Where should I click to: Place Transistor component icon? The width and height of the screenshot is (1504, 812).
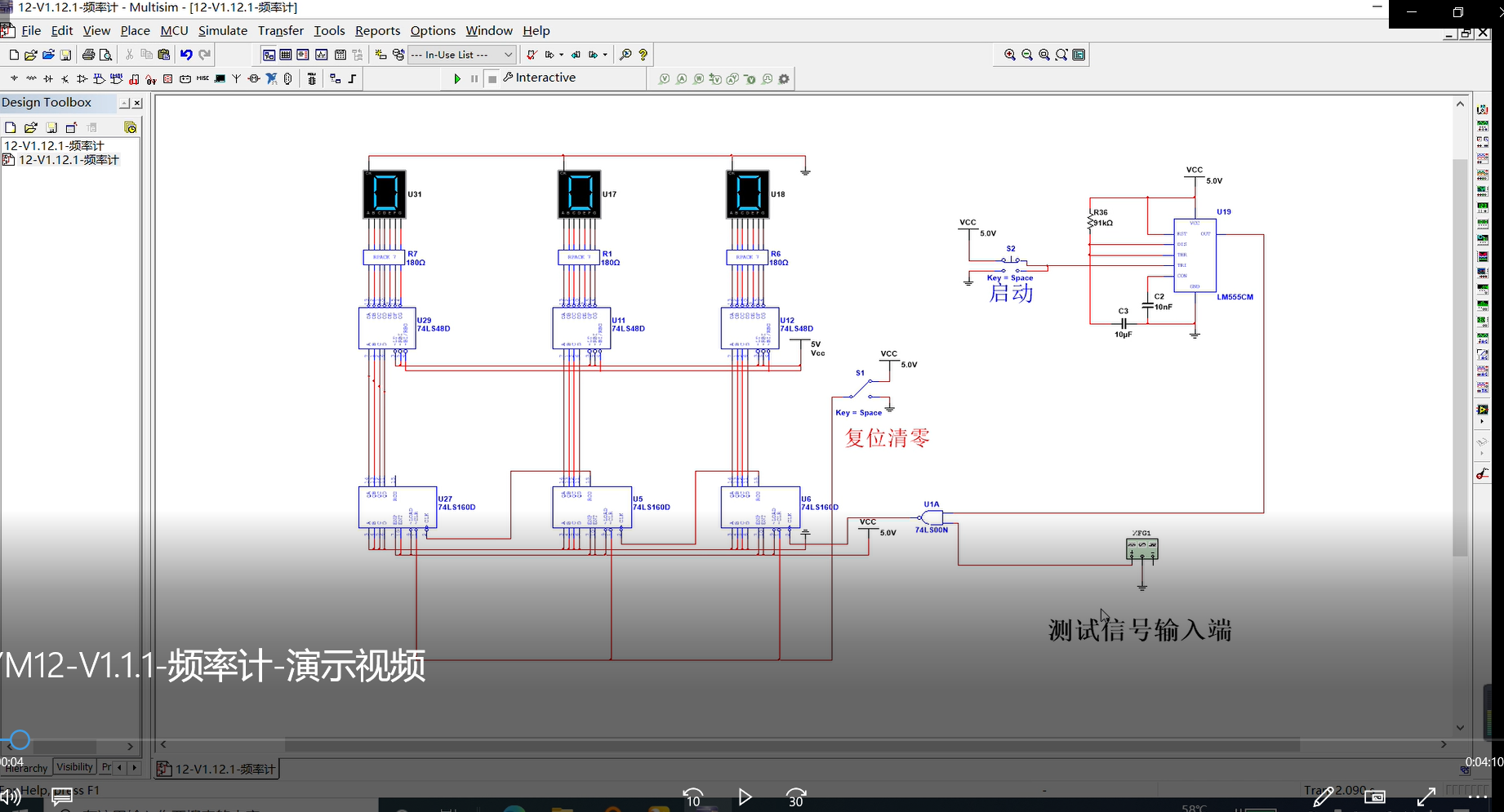point(65,78)
